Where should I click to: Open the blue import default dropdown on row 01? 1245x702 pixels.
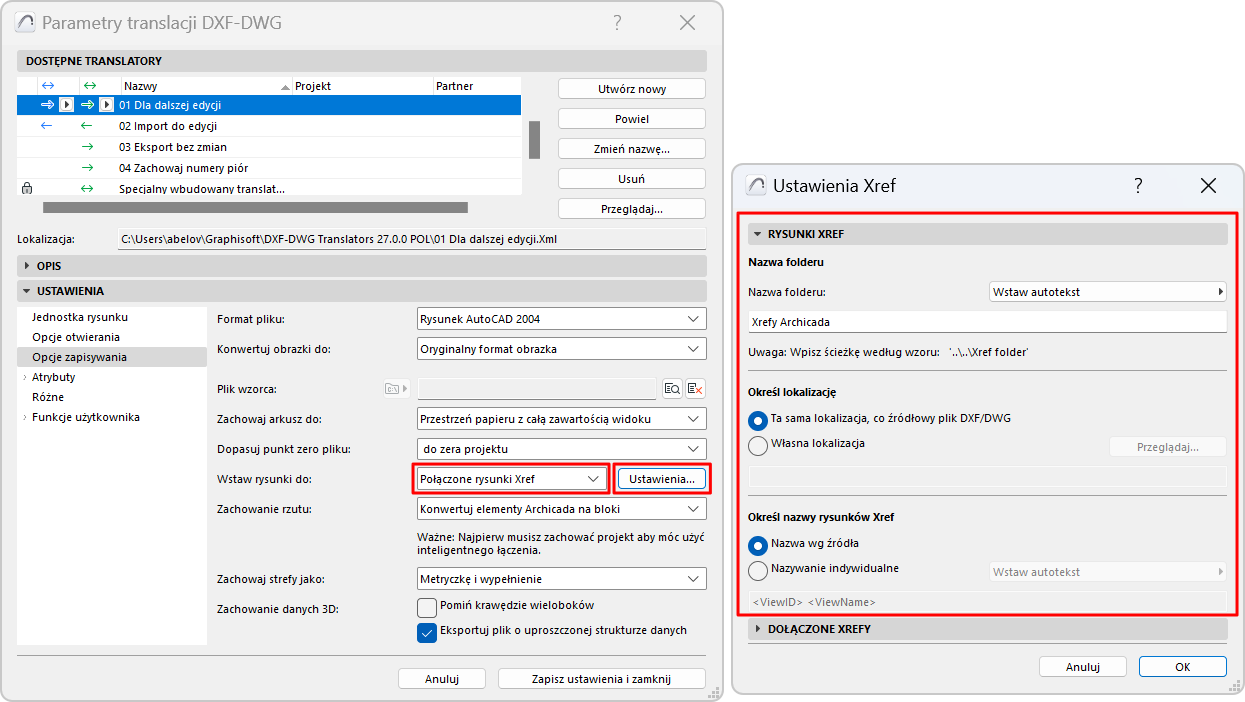66,104
